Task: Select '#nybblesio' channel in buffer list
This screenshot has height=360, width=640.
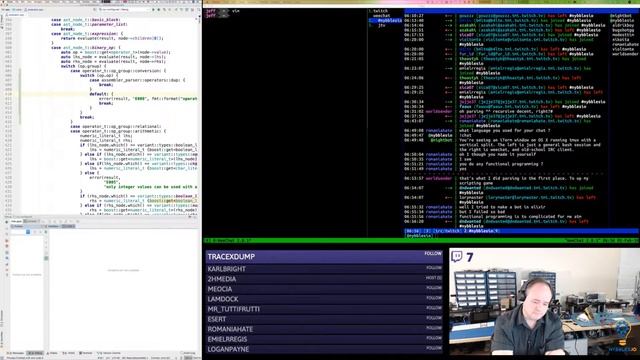Action: pyautogui.click(x=386, y=20)
